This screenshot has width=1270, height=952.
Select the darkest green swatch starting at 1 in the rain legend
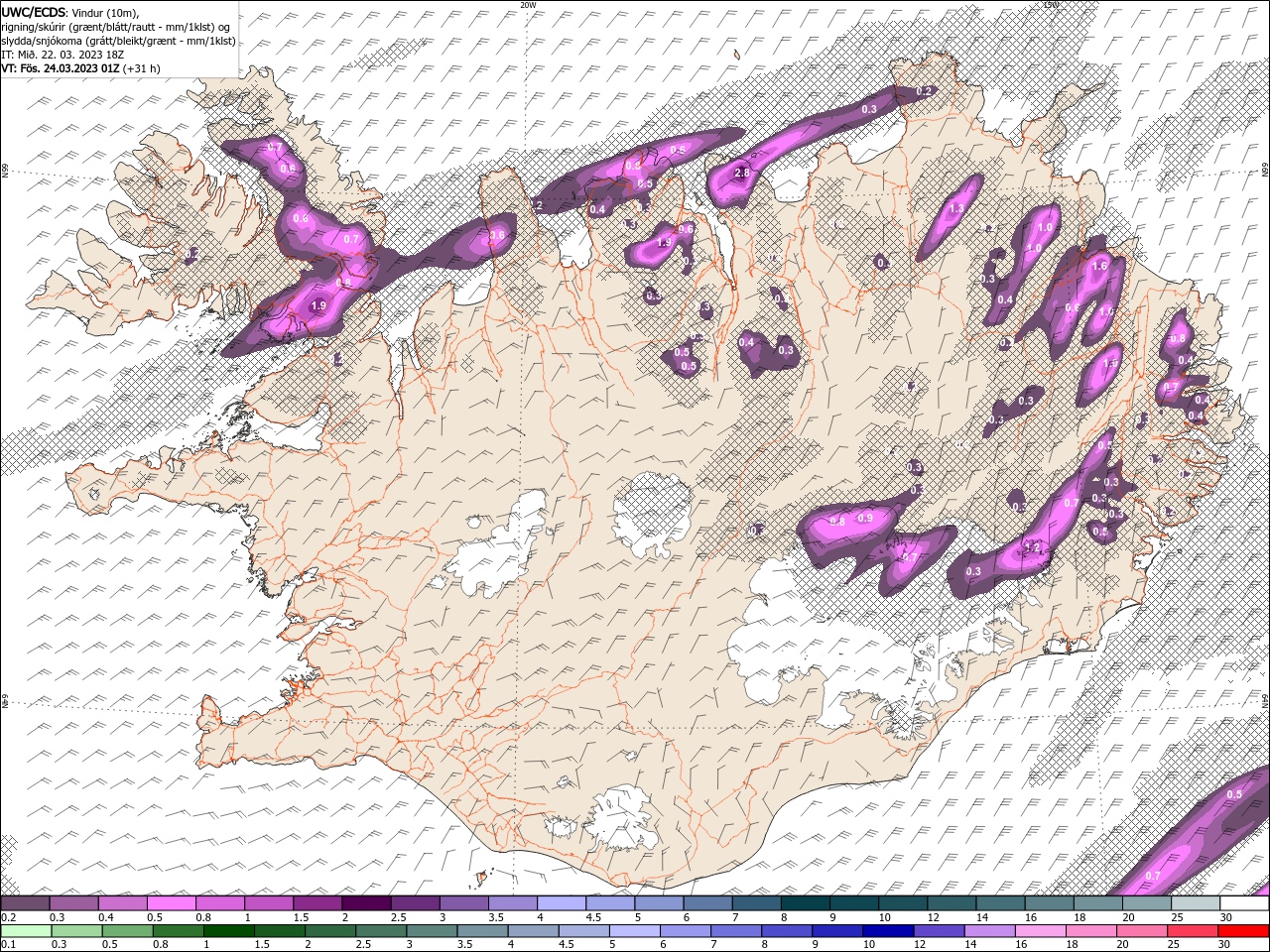(x=228, y=931)
